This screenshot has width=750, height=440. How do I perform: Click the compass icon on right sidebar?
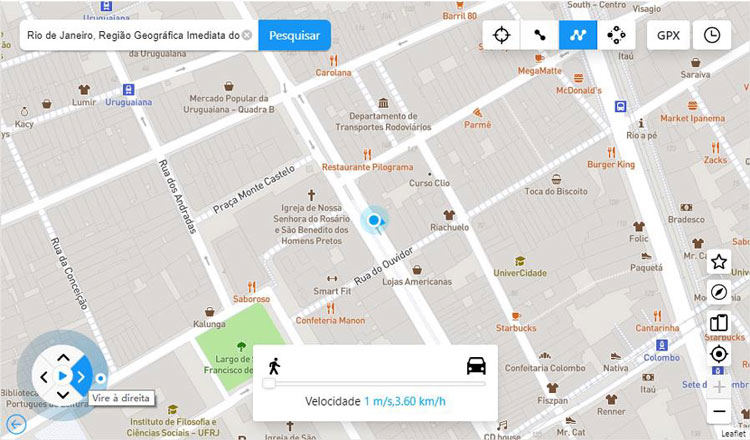(719, 292)
